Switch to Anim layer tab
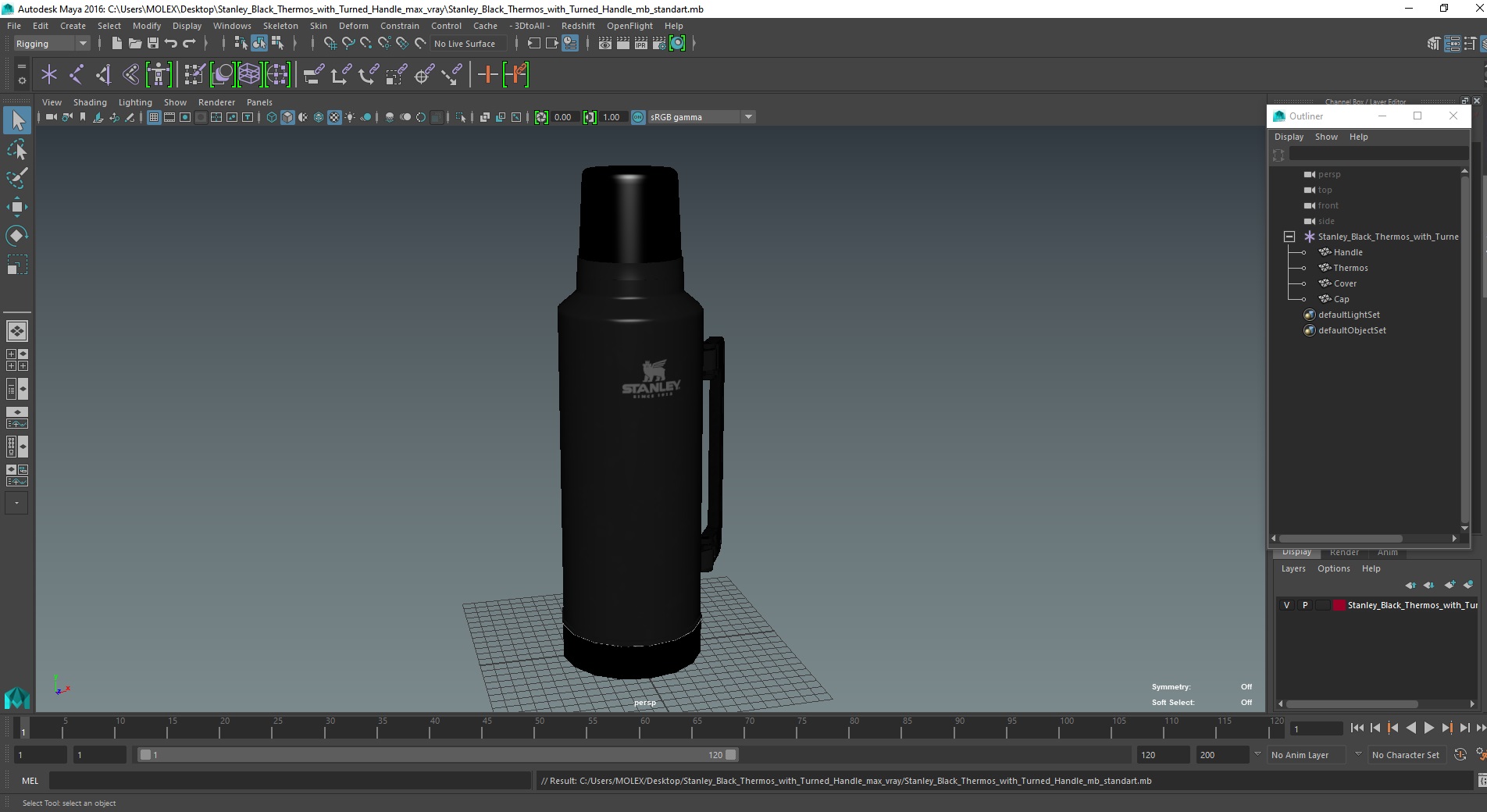Screen dimensions: 1487x812 1387,553
